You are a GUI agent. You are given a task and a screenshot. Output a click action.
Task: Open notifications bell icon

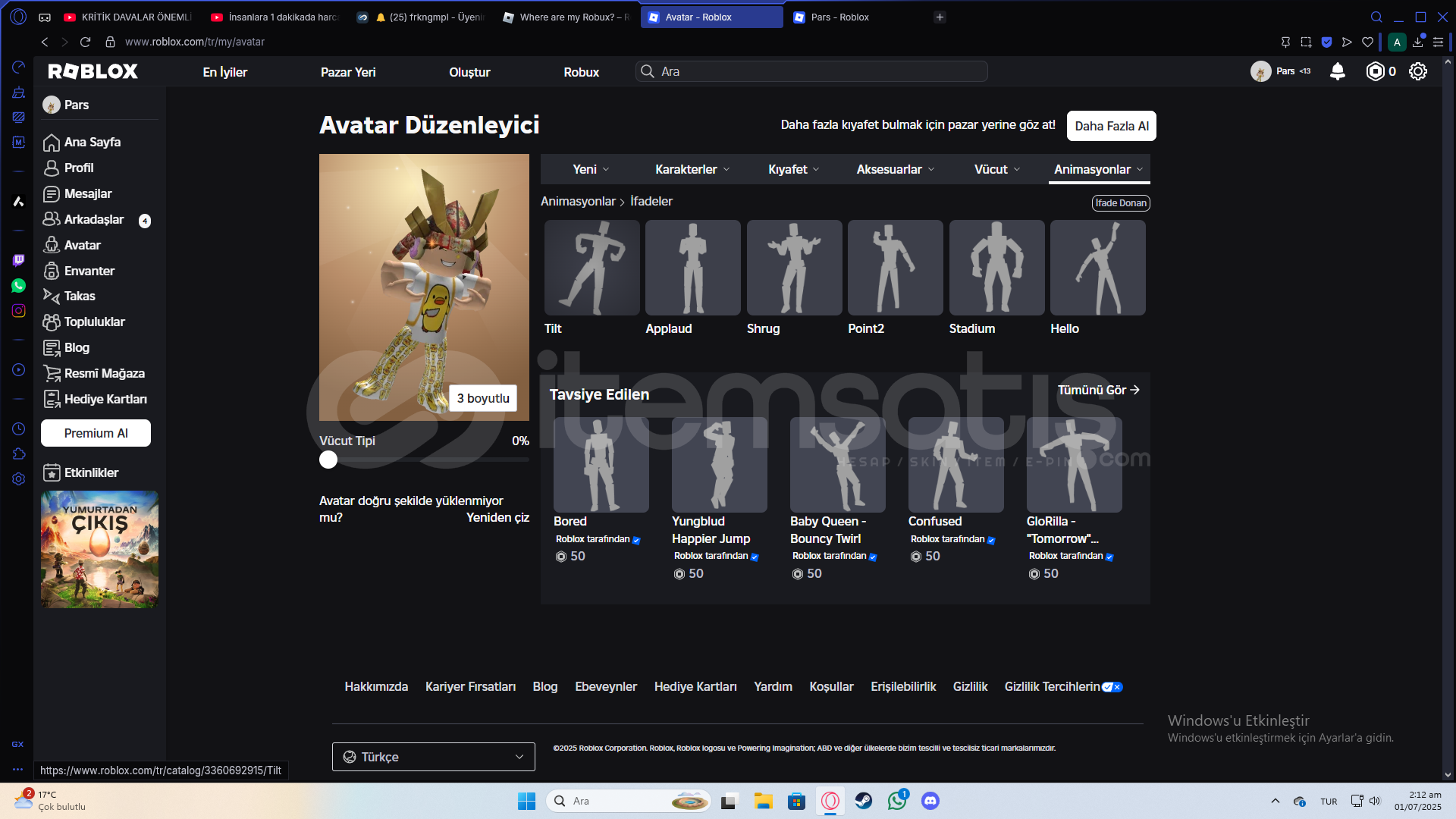pos(1338,71)
